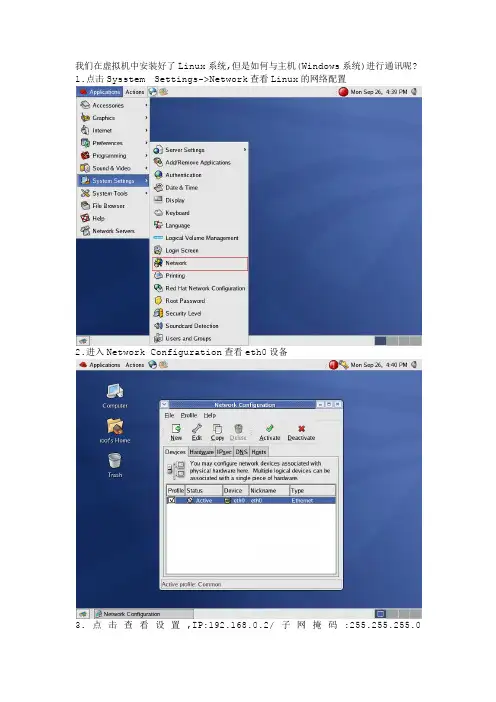This screenshot has height=702, width=496.
Task: Open the Computer desktop icon
Action: [x=115, y=396]
